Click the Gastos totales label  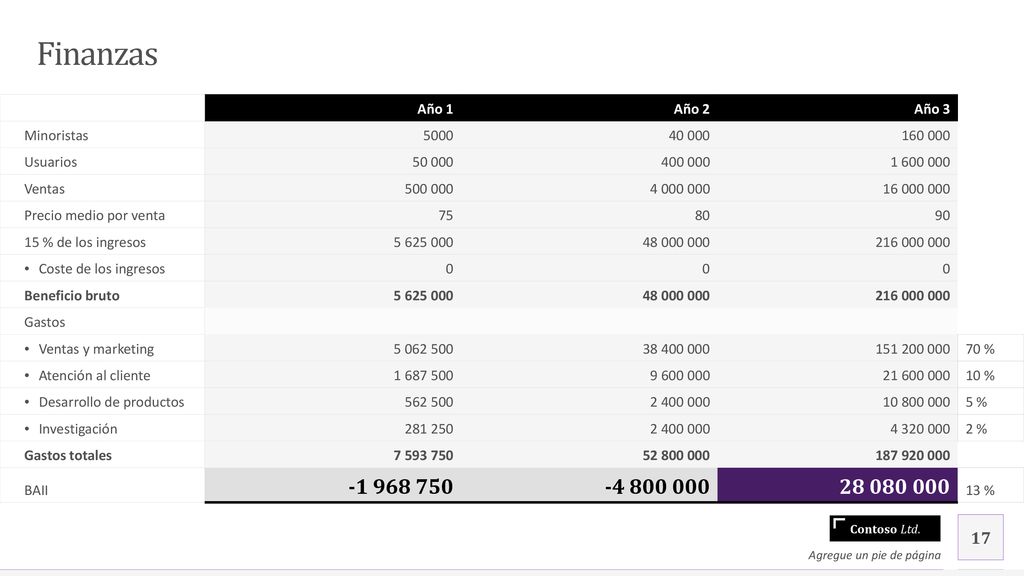click(x=68, y=456)
